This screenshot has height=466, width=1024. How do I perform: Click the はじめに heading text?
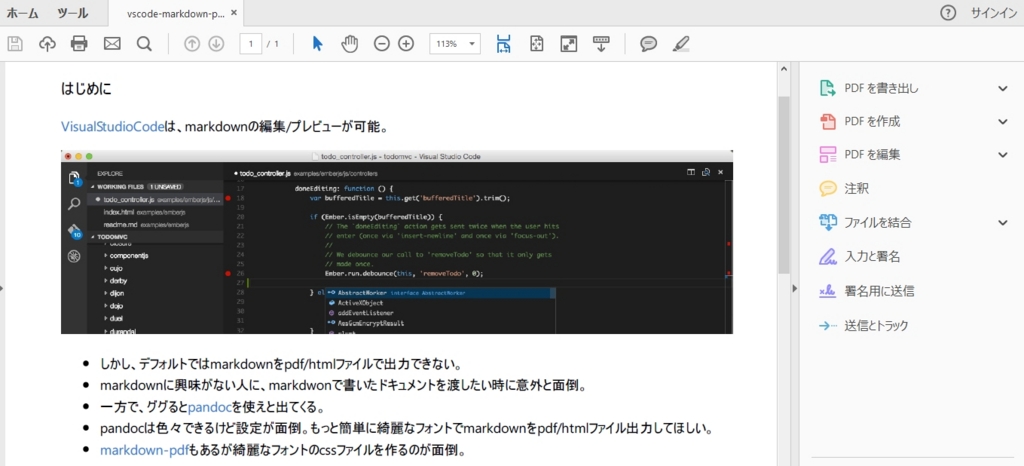point(86,88)
